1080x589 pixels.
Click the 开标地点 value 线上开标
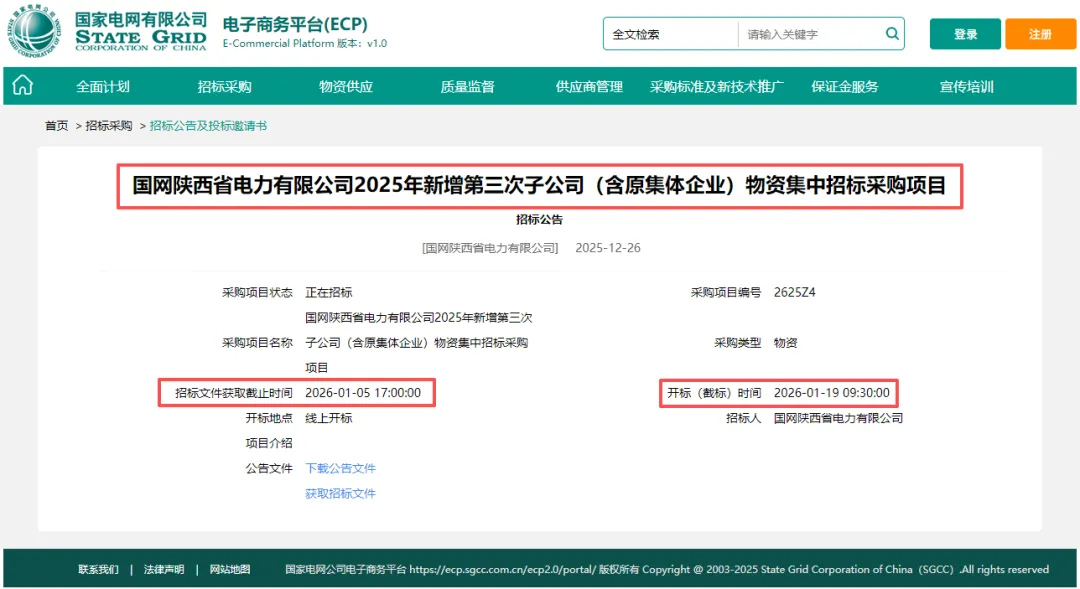[329, 418]
